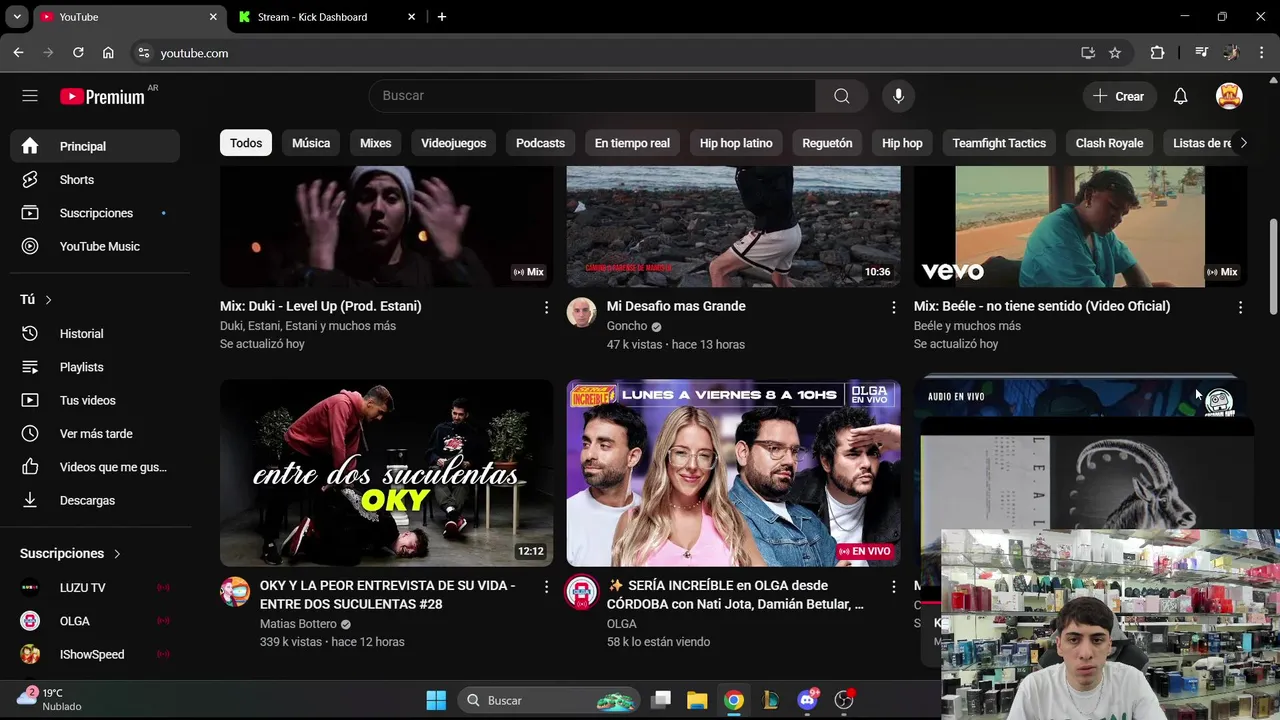Open Descargas in the sidebar

(x=95, y=500)
